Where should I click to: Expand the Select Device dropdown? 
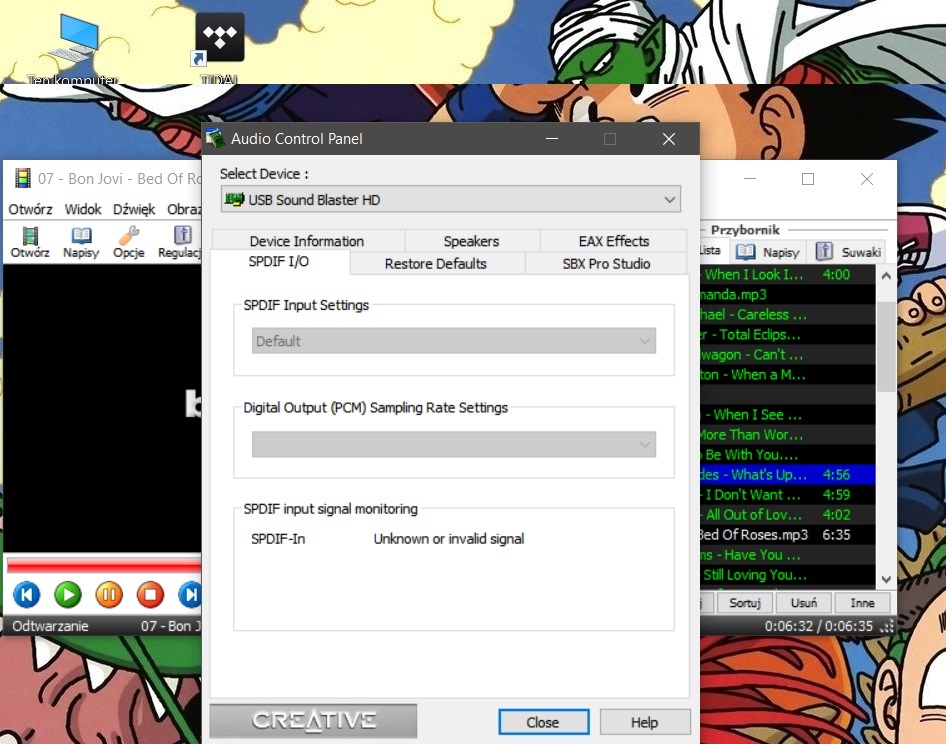(x=450, y=200)
